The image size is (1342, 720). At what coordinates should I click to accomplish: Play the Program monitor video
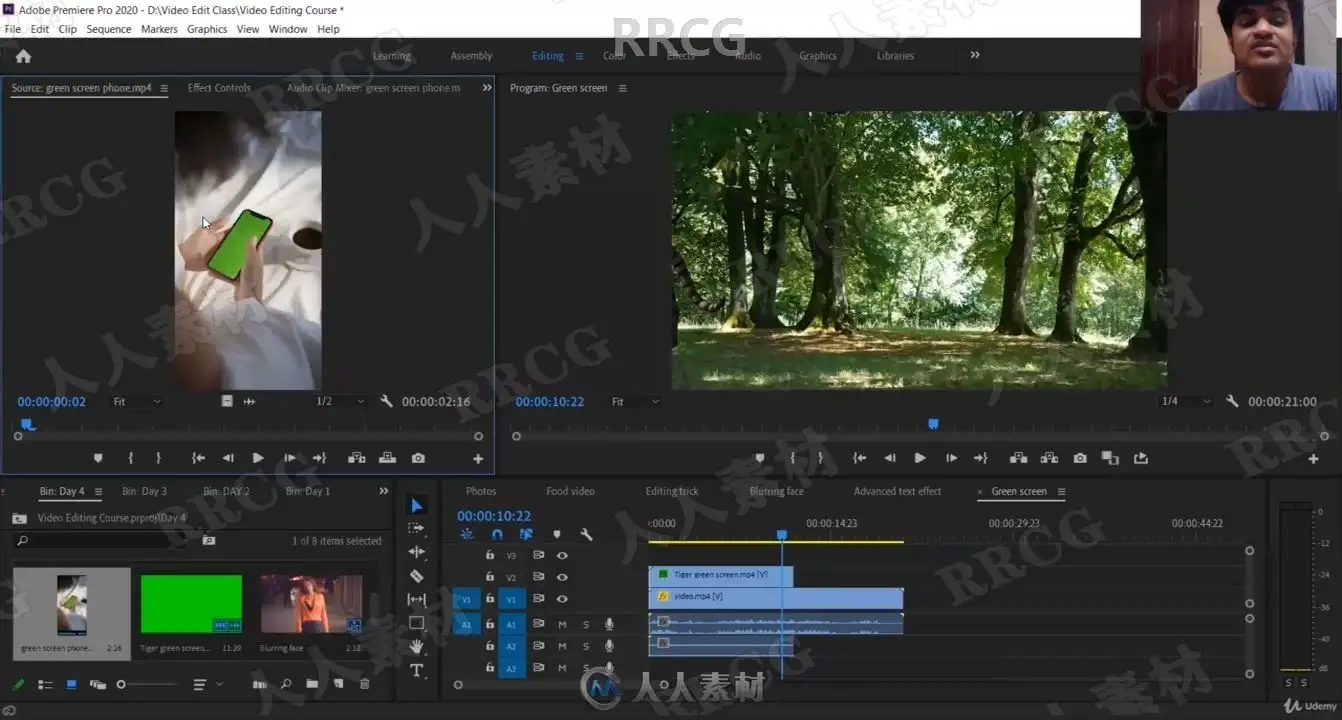920,458
